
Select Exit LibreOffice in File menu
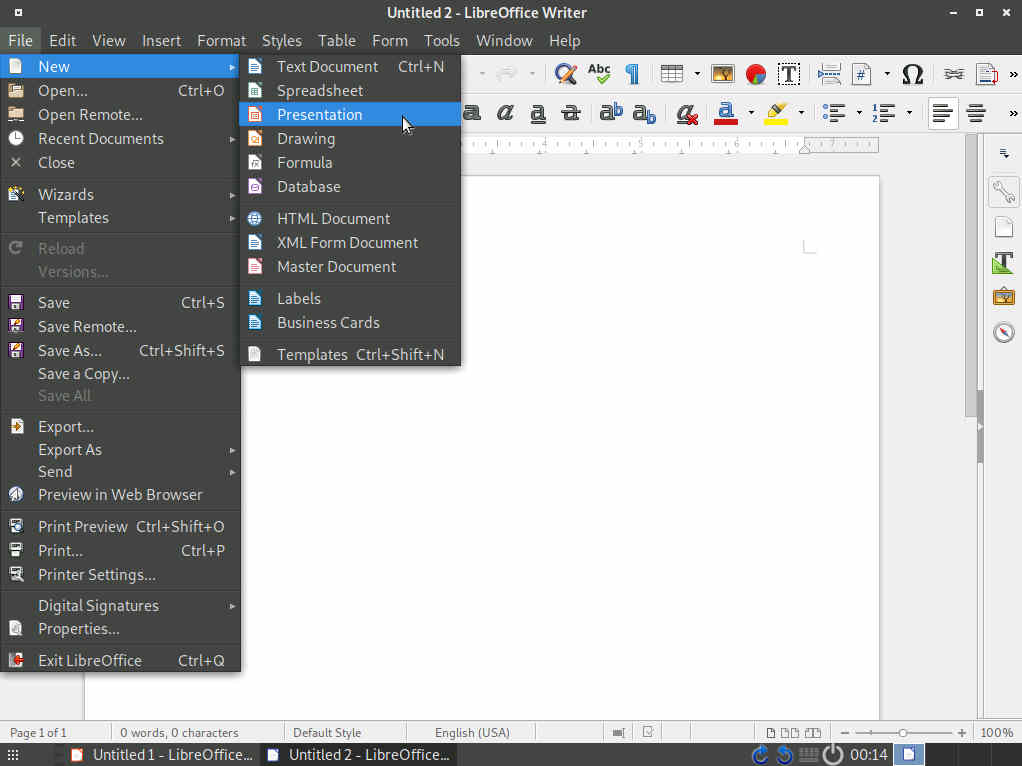point(121,660)
